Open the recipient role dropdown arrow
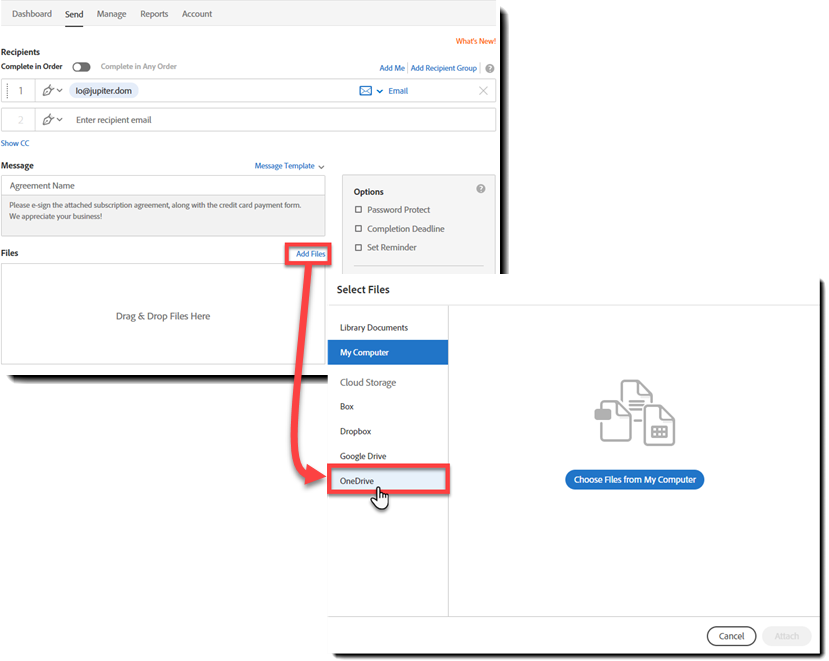Image resolution: width=829 pixels, height=661 pixels. pyautogui.click(x=62, y=91)
